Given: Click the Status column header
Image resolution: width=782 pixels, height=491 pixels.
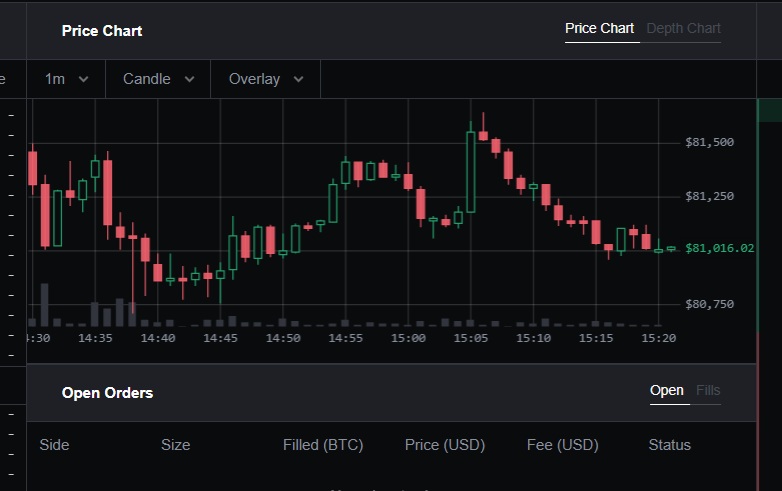Looking at the screenshot, I should [x=669, y=445].
